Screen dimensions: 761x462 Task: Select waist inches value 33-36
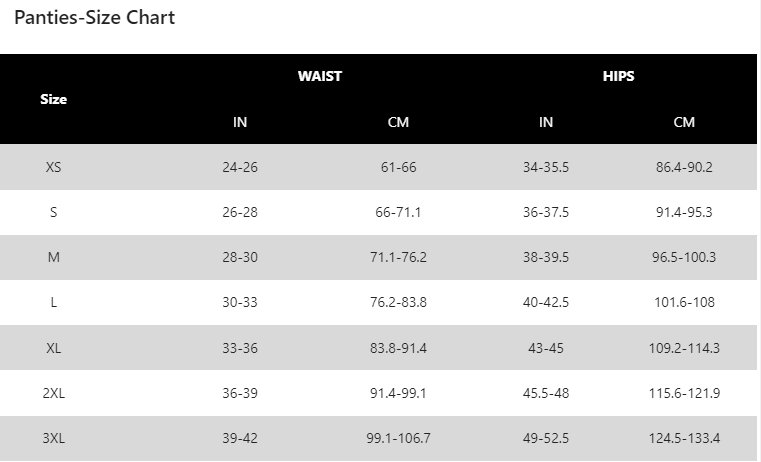pyautogui.click(x=240, y=348)
